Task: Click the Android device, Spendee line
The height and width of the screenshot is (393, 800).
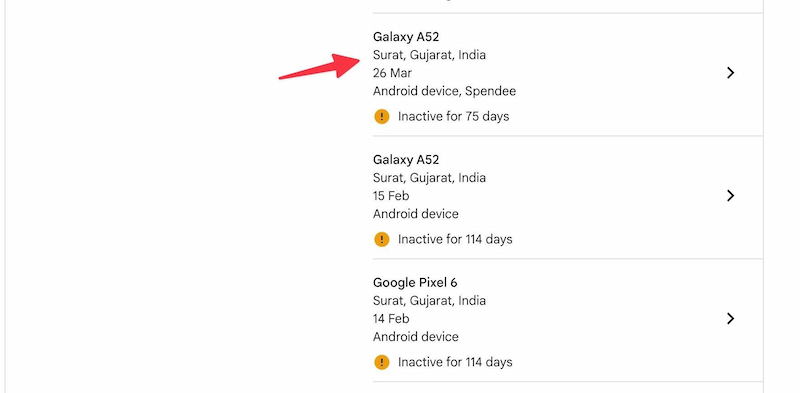Action: pos(444,91)
